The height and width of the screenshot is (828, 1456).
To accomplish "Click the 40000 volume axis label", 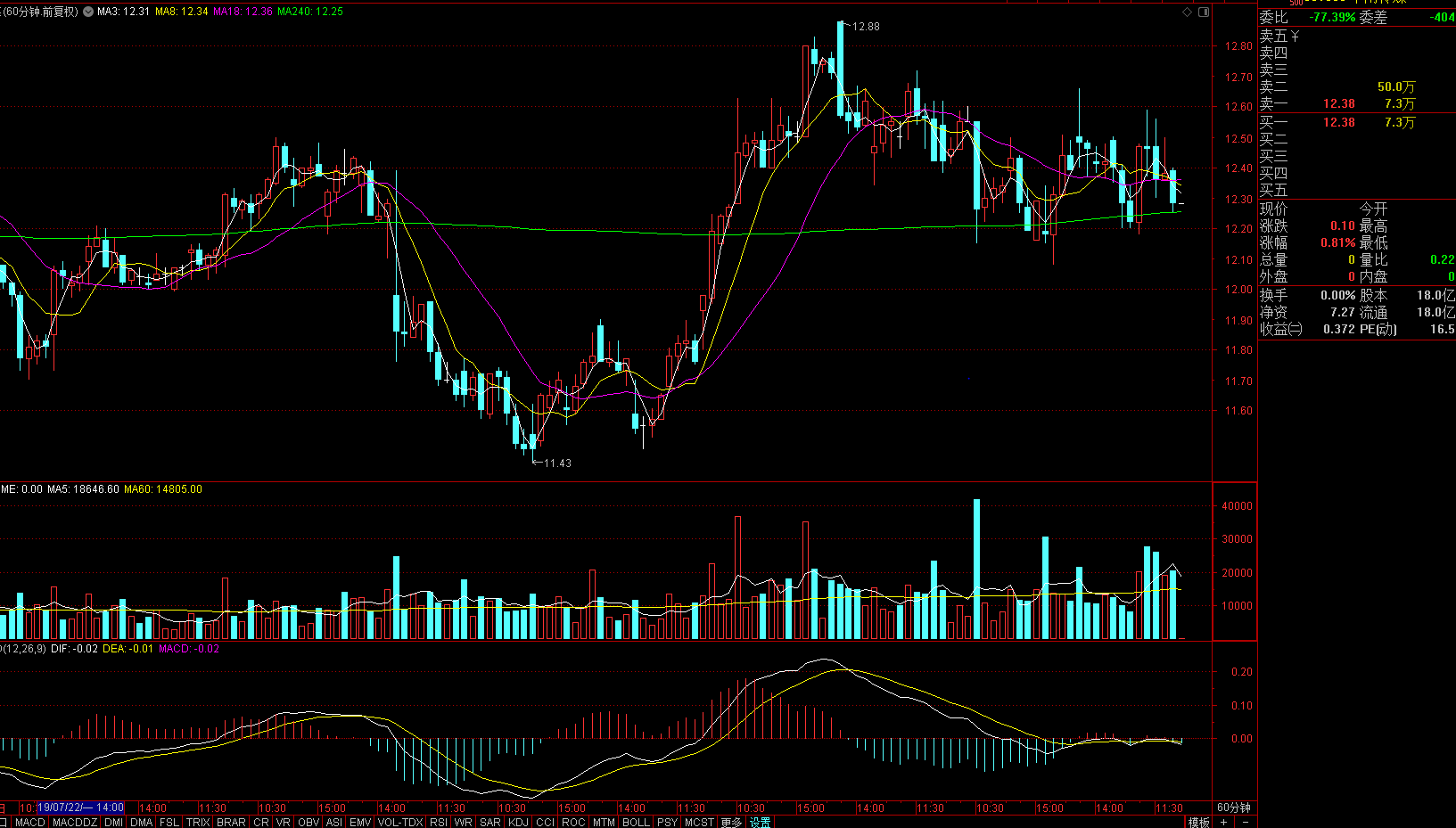I will 1237,506.
